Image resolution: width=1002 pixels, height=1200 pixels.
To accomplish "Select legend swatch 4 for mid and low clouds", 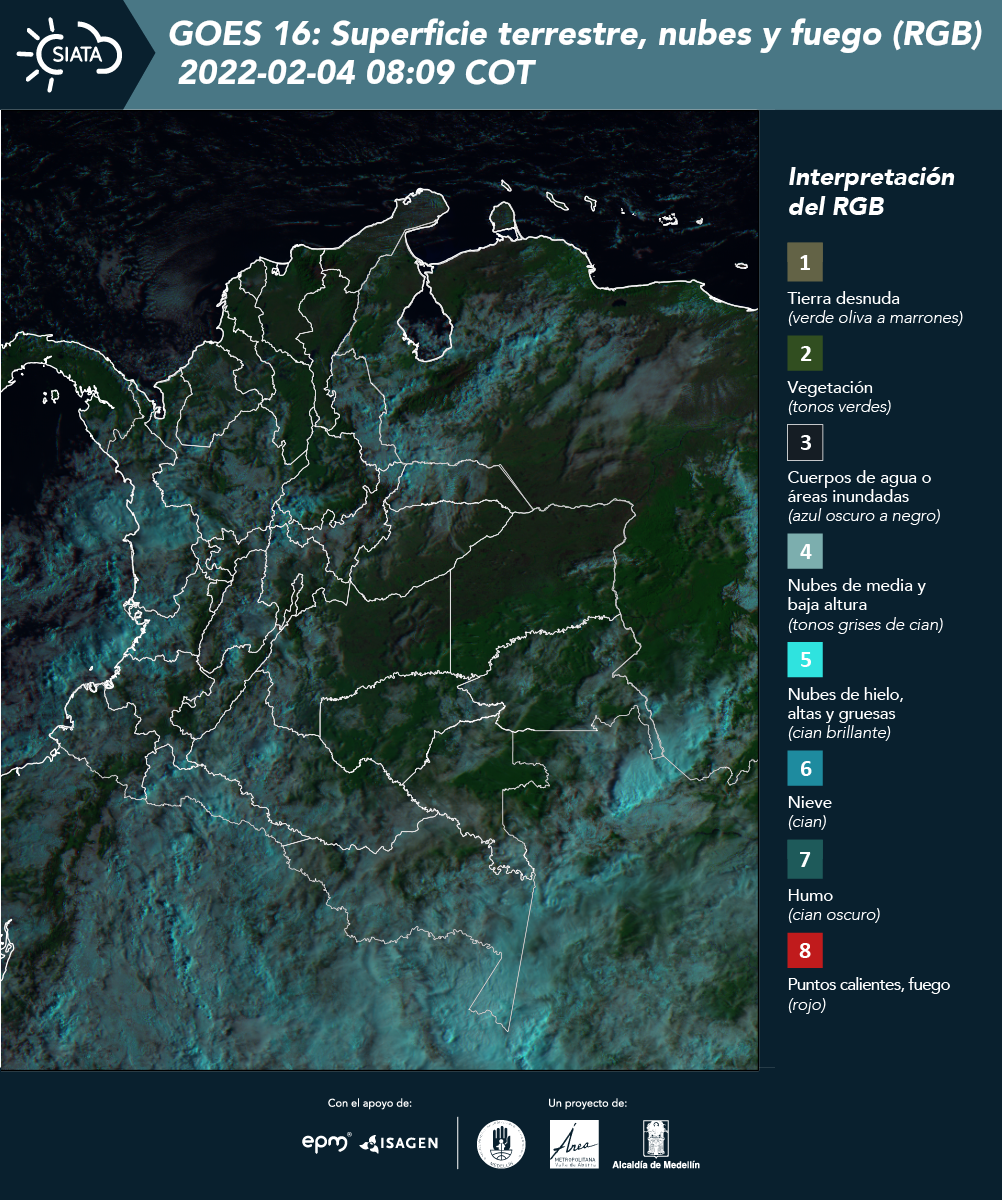I will click(805, 550).
